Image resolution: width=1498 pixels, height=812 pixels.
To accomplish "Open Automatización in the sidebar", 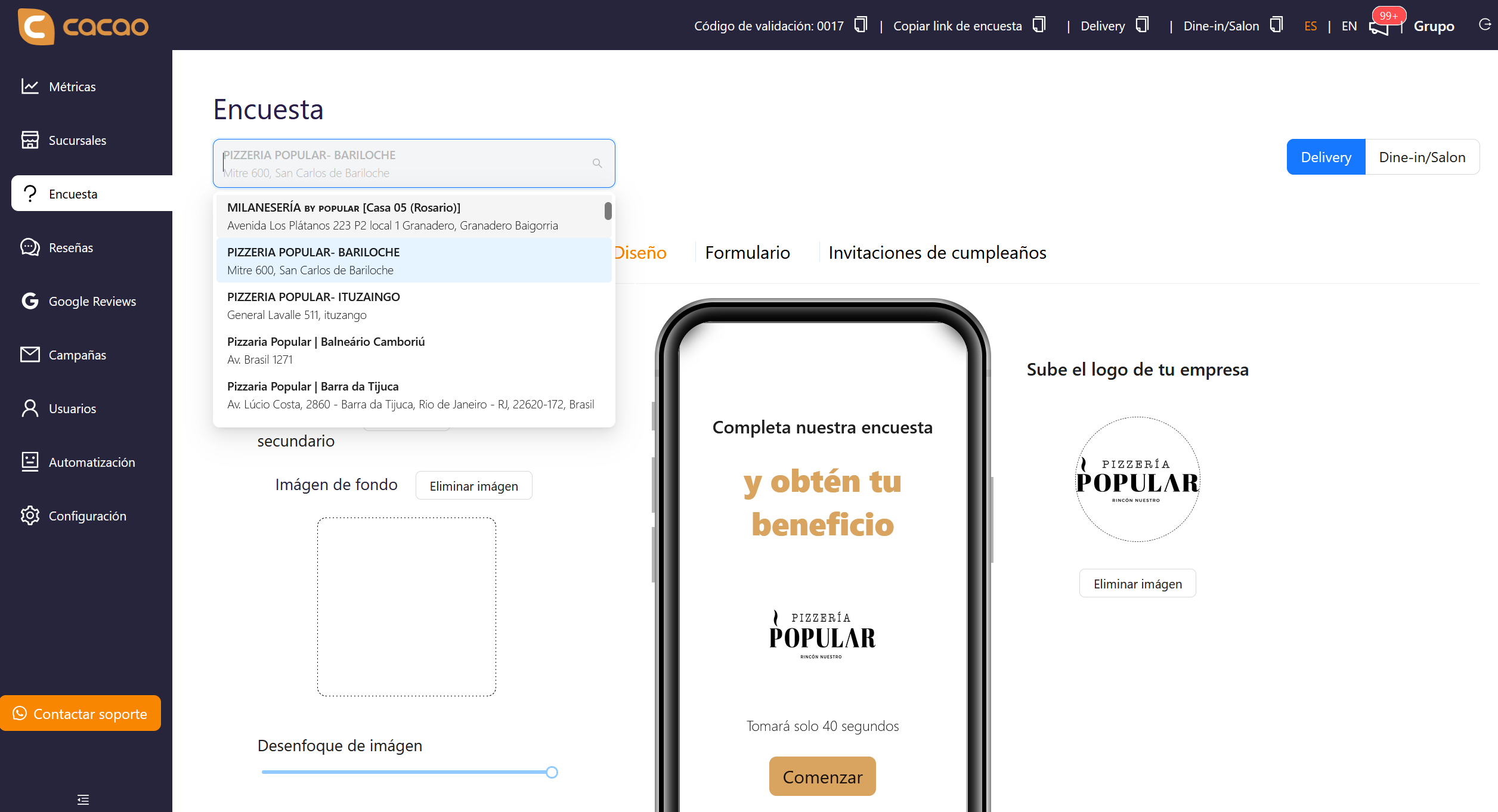I will (x=30, y=462).
